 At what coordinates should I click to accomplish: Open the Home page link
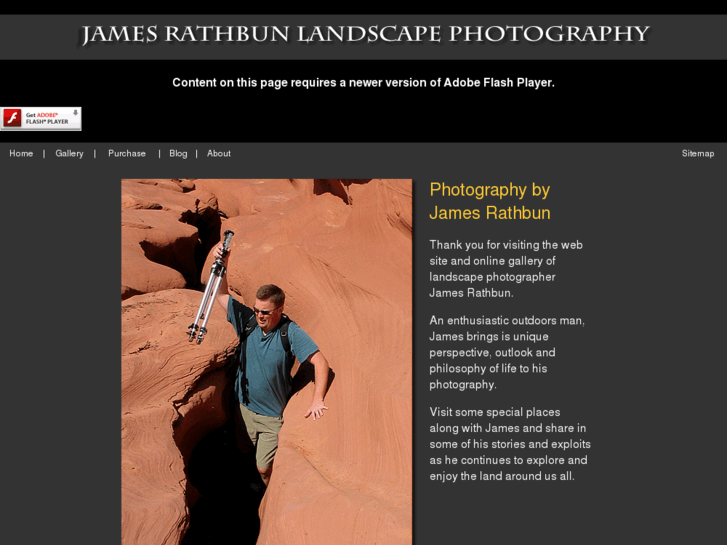pyautogui.click(x=21, y=154)
